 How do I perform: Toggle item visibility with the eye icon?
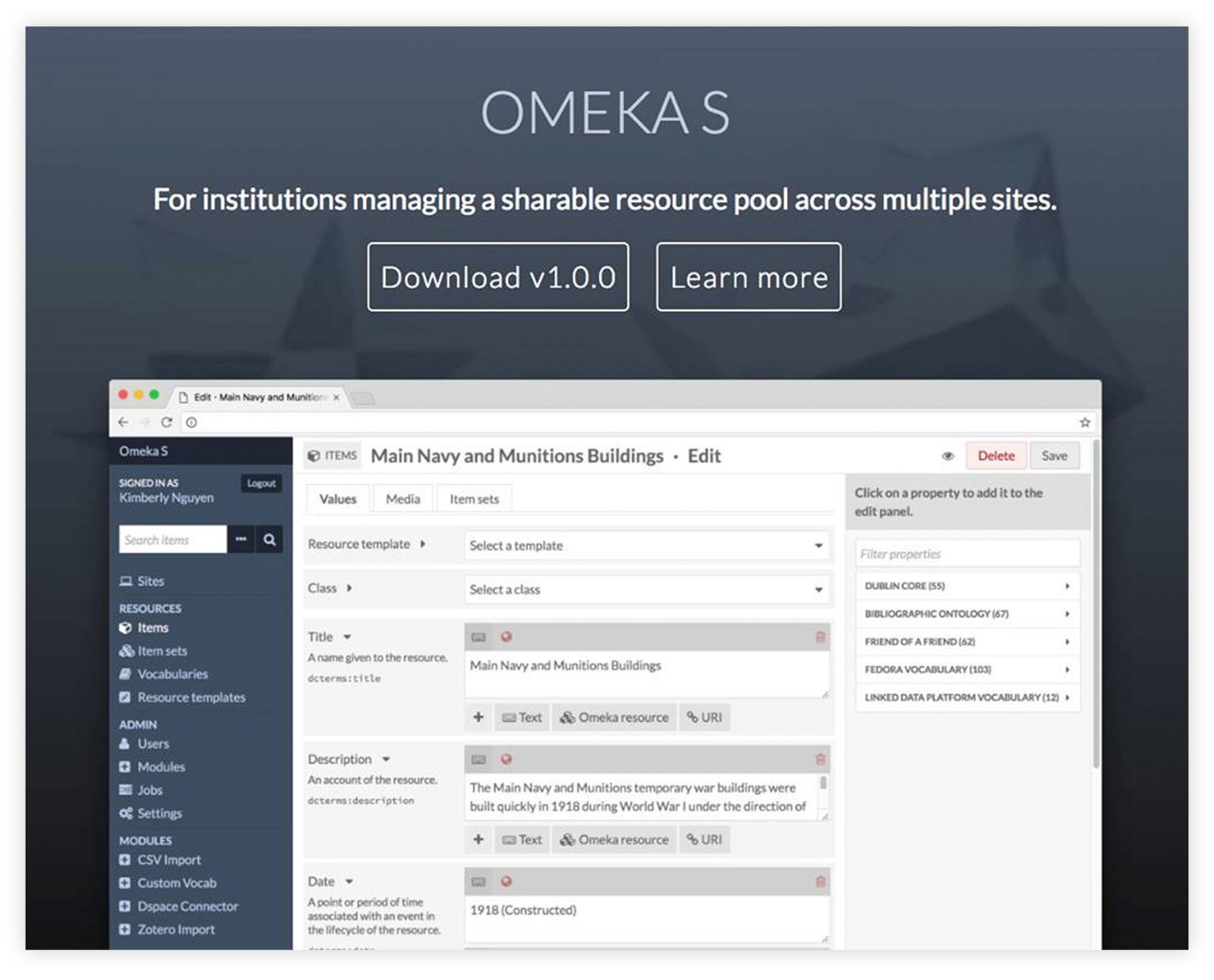coord(947,455)
